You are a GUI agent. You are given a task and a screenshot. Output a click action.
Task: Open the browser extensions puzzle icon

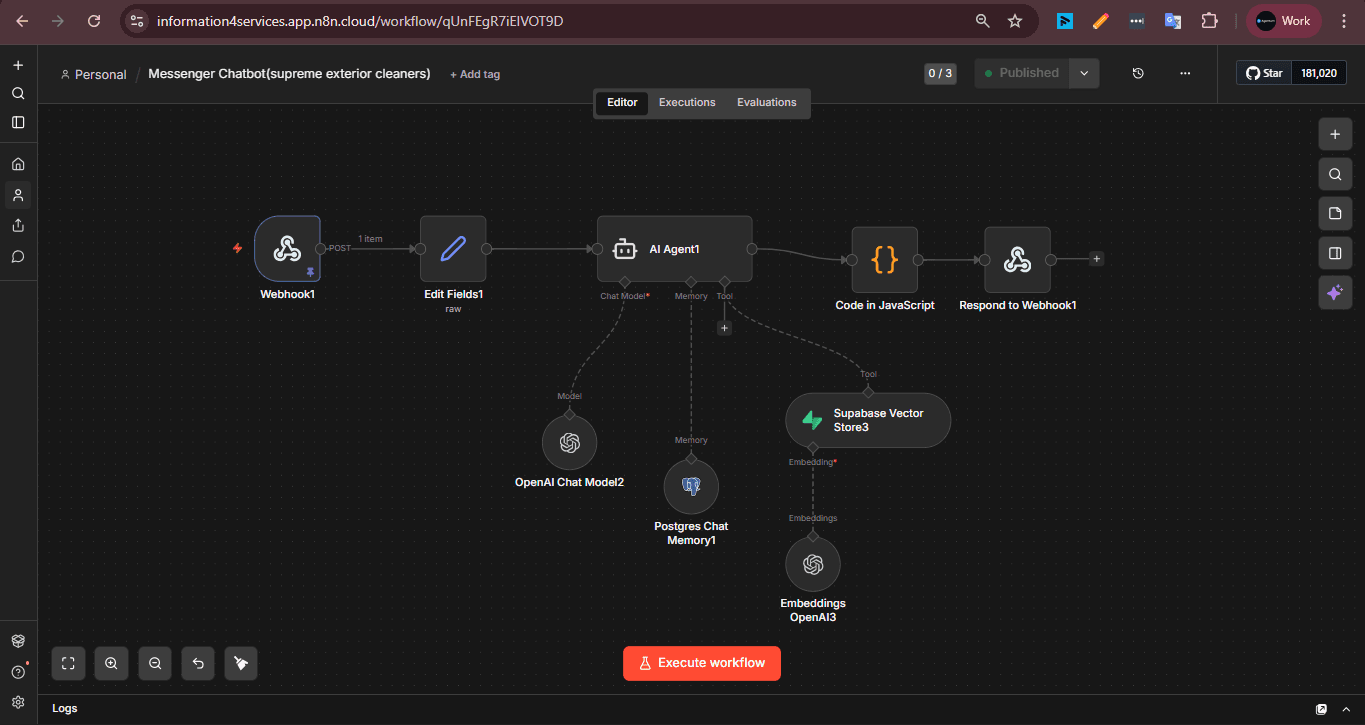pyautogui.click(x=1210, y=20)
